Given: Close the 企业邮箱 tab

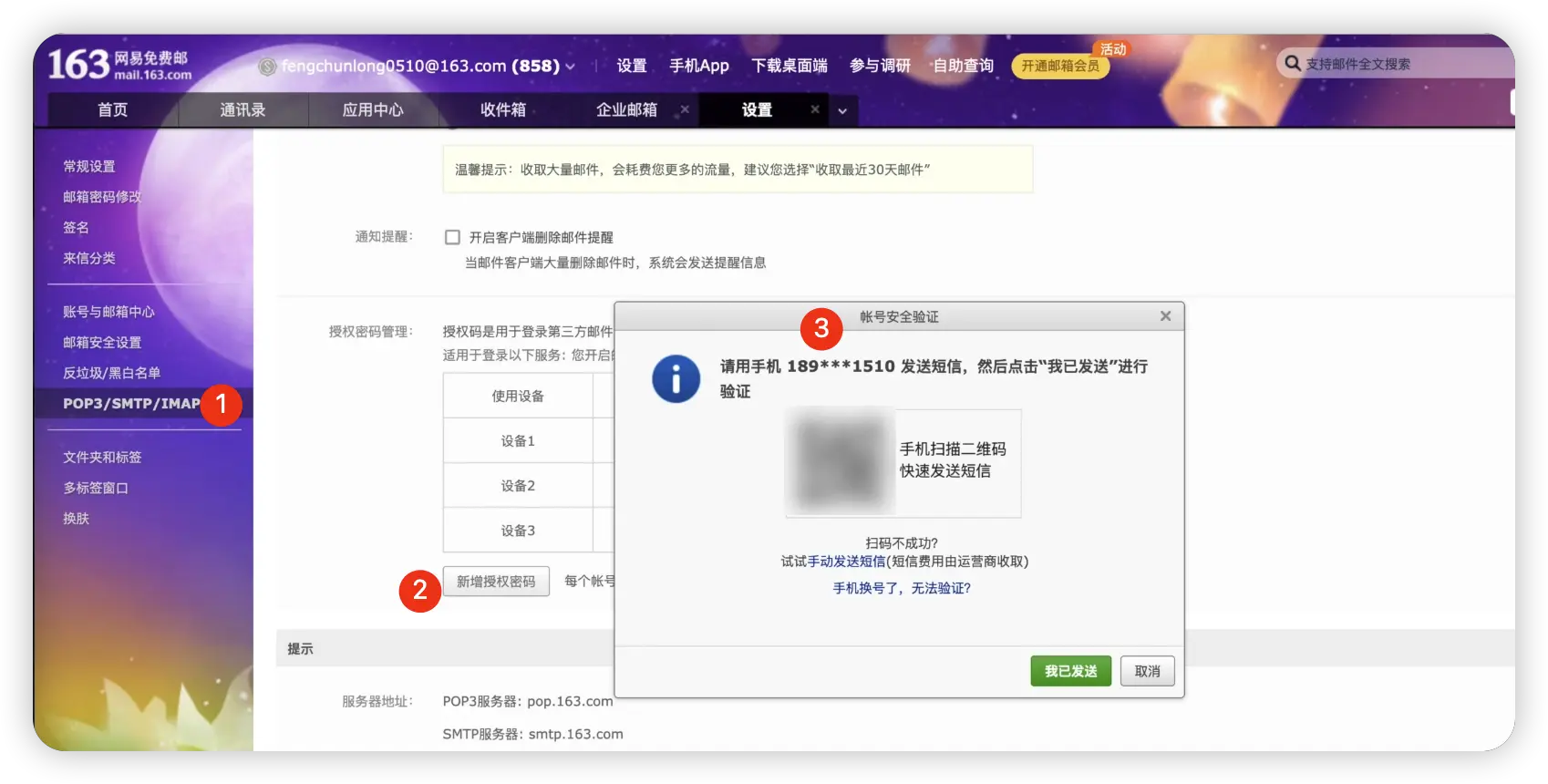Looking at the screenshot, I should 685,109.
